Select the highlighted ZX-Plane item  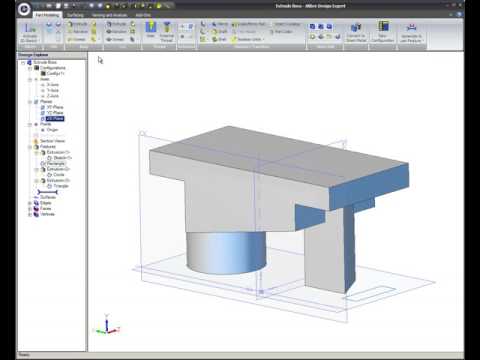[55, 119]
